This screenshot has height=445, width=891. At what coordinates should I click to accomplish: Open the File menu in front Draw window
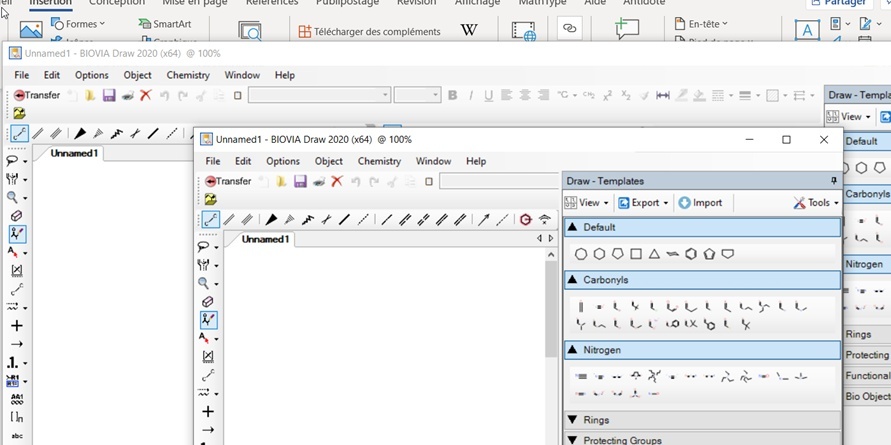pyautogui.click(x=213, y=161)
